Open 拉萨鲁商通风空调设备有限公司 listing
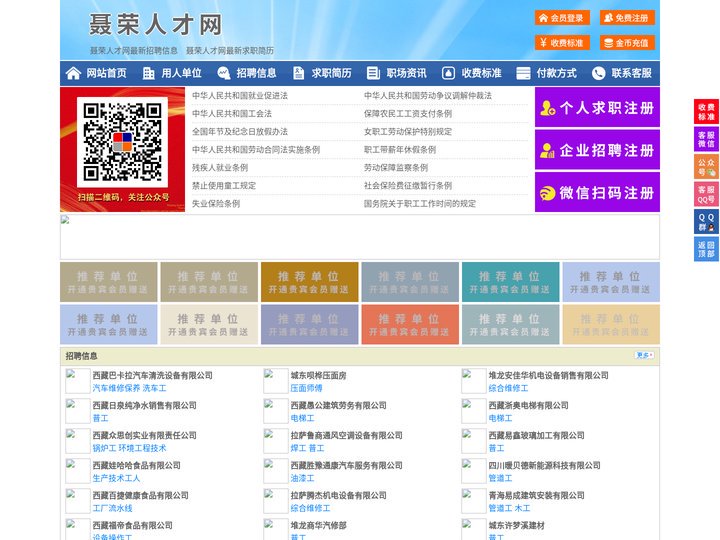Viewport: 720px width, 540px height. 347,435
